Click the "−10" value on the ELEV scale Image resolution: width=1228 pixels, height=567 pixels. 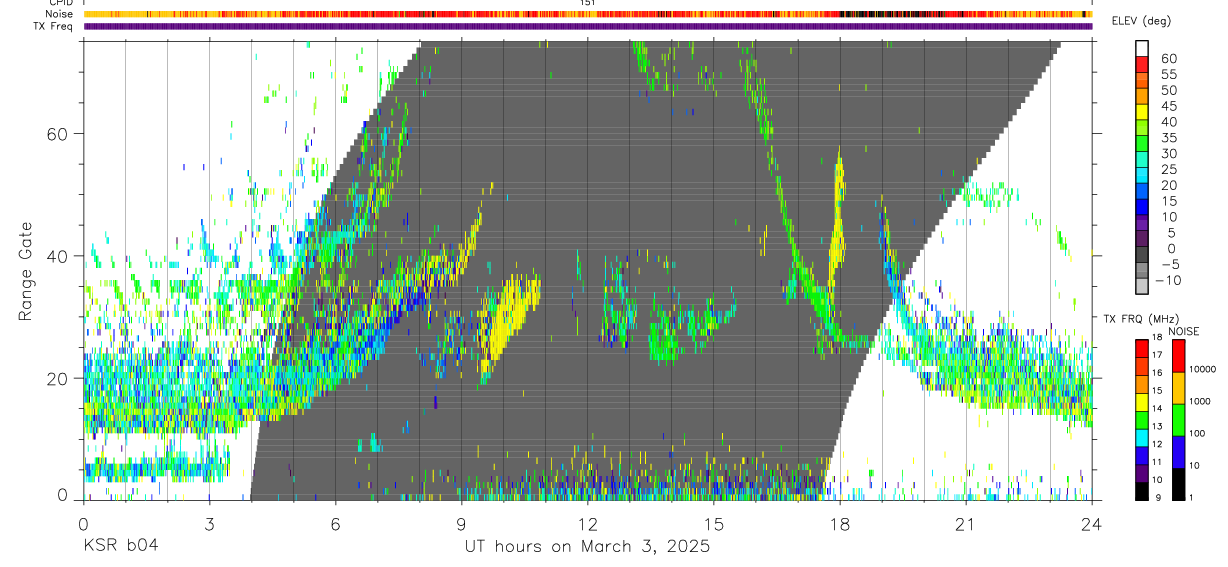(1170, 280)
